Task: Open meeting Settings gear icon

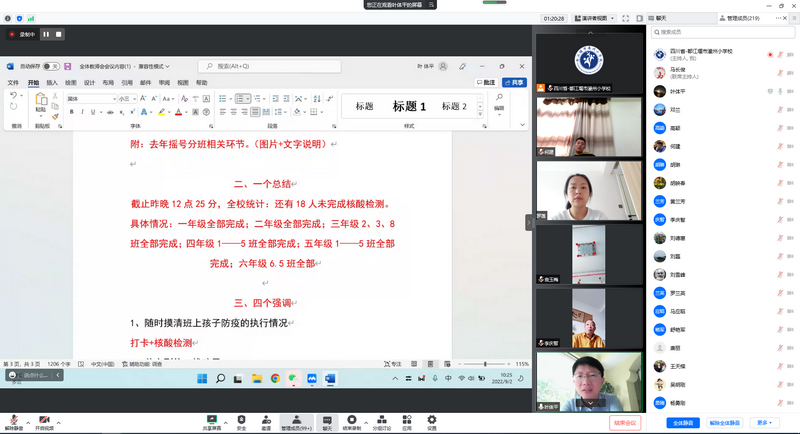Action: (x=432, y=421)
